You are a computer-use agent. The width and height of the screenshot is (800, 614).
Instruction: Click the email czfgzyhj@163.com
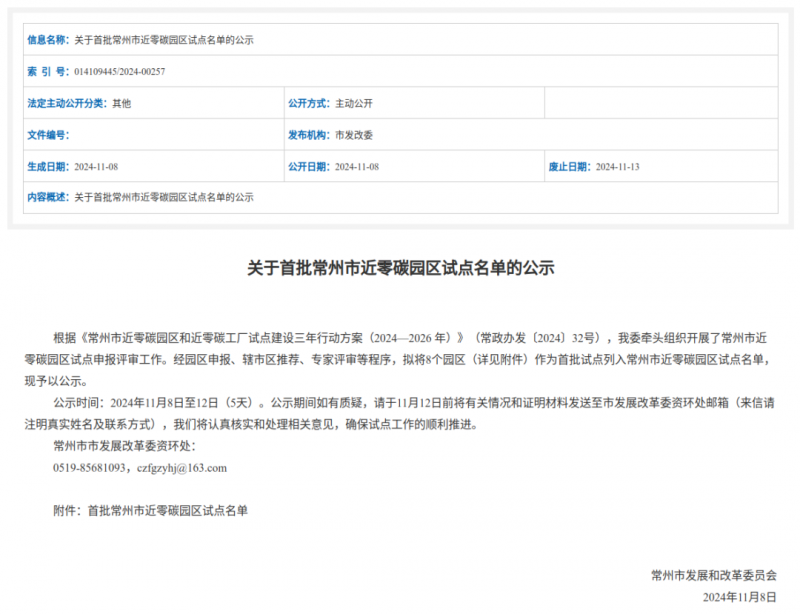pos(182,468)
